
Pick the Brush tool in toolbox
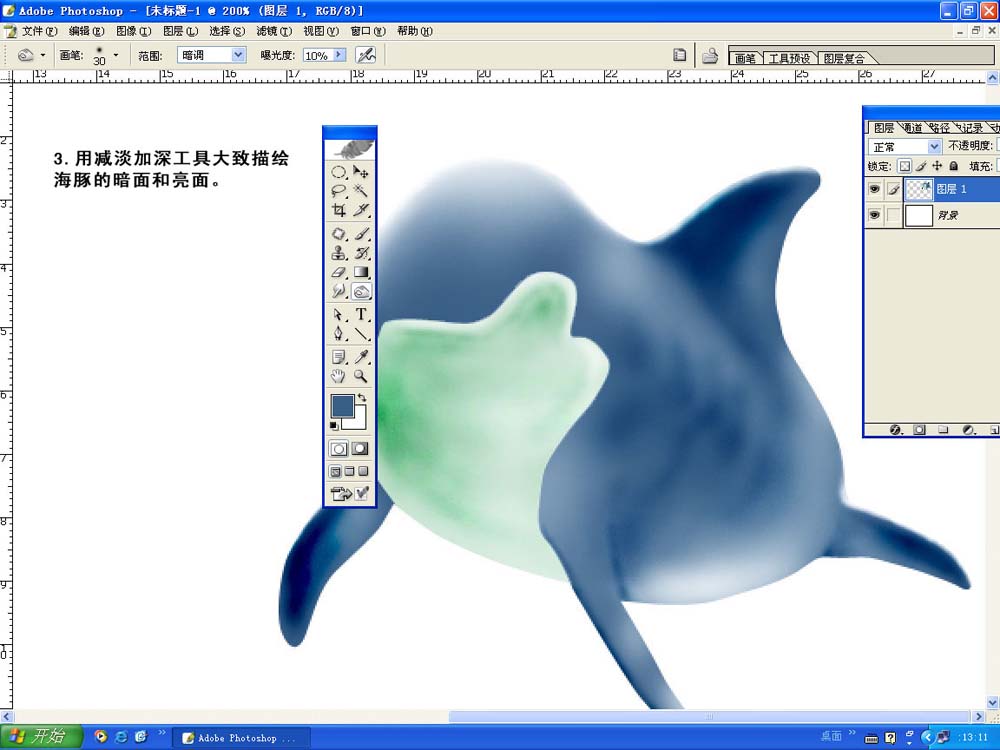coord(361,234)
